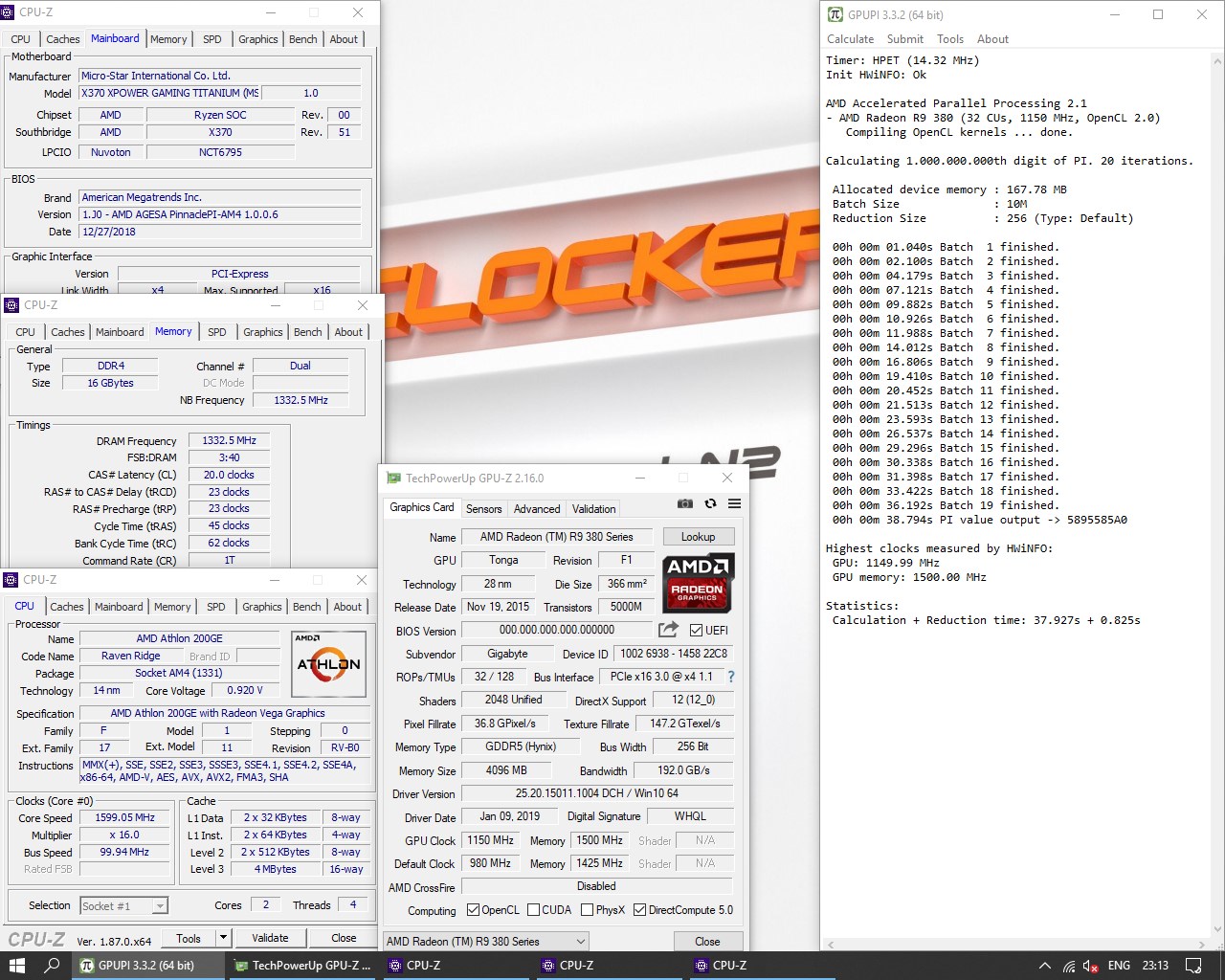Open Windows taskbar search icon
This screenshot has width=1225, height=980.
pos(53,966)
